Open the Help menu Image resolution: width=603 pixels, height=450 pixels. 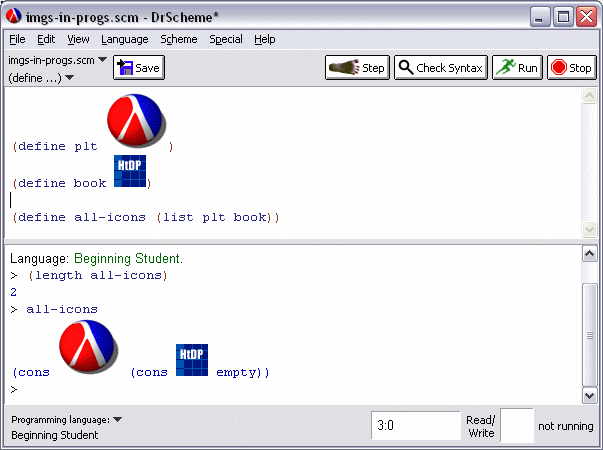tap(265, 39)
